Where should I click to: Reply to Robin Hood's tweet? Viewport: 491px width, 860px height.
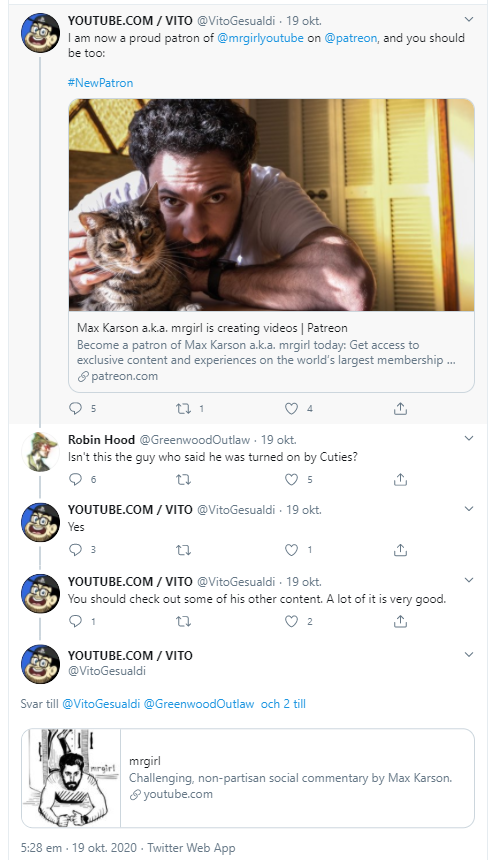[x=76, y=479]
